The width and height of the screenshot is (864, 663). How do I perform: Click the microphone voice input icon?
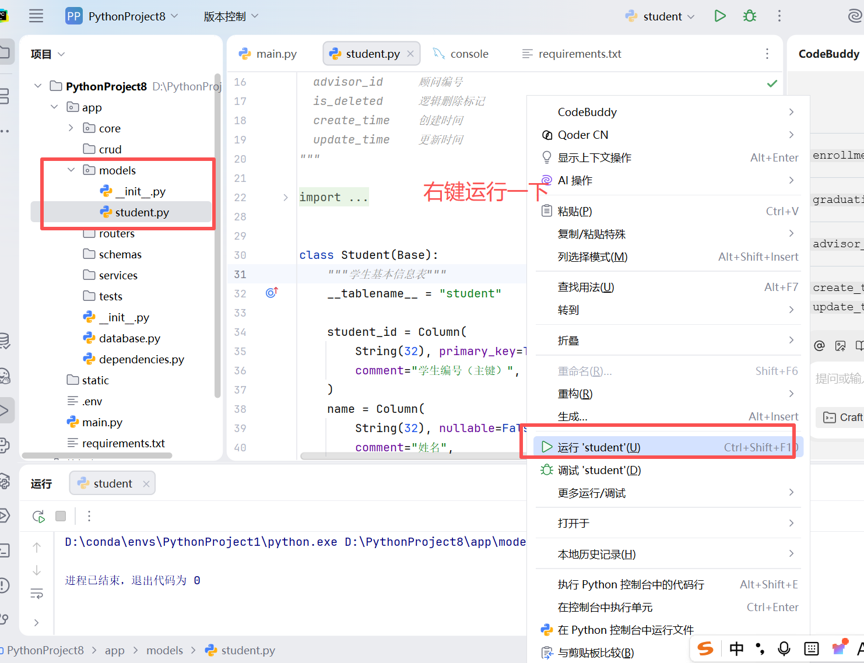point(784,648)
